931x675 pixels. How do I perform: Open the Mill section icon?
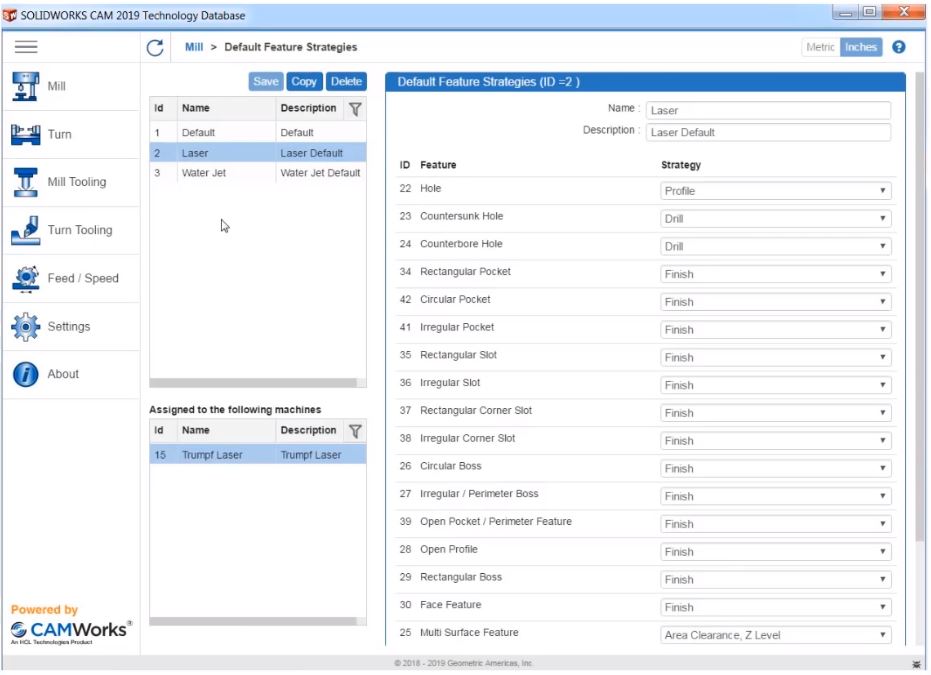26,86
